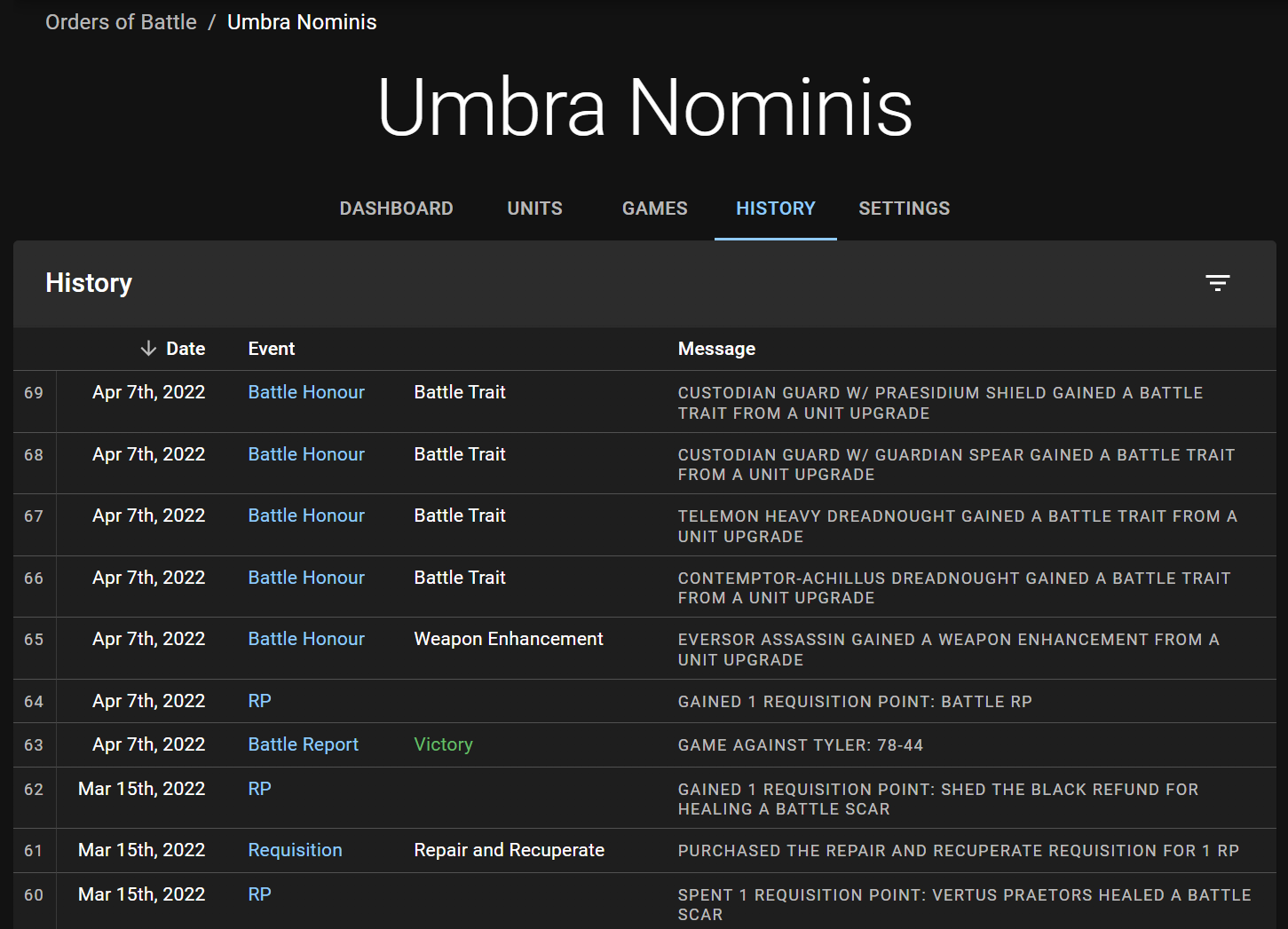The image size is (1288, 929).
Task: Open Battle Report link in row 63
Action: (303, 744)
